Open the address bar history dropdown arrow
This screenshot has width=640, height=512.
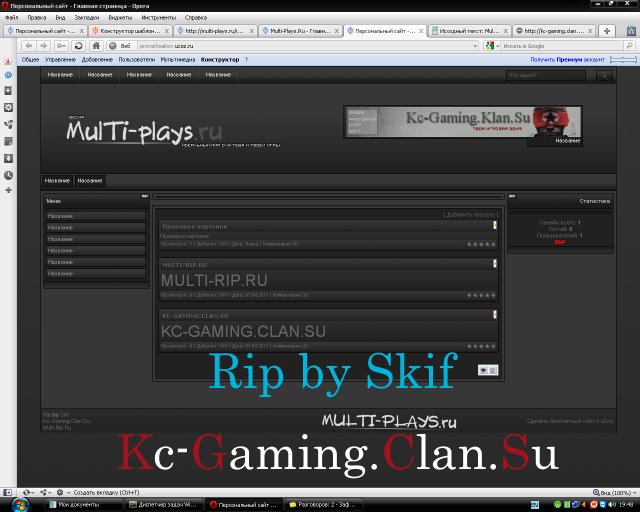point(475,46)
